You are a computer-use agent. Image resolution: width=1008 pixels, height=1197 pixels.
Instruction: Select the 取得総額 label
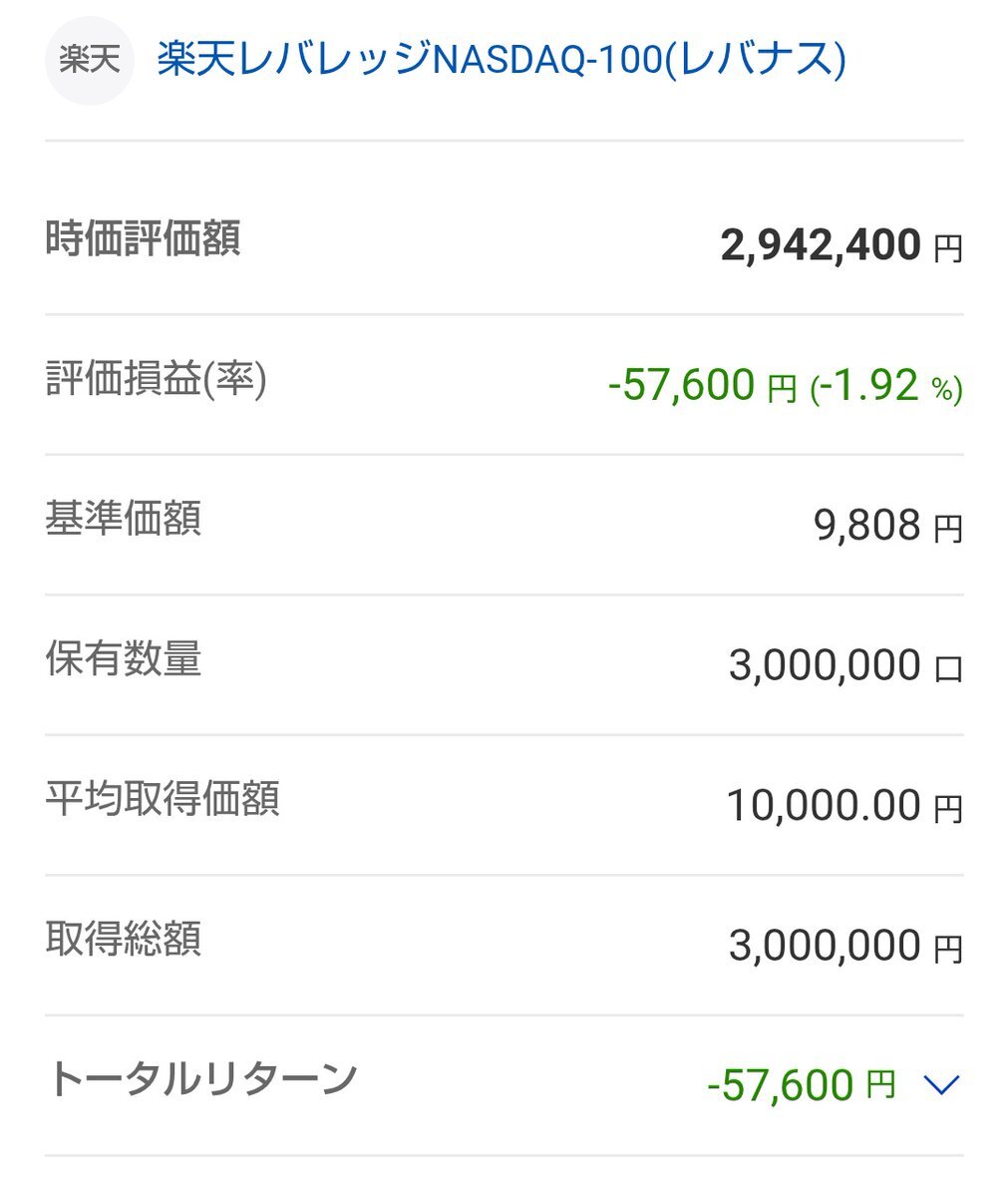click(x=124, y=940)
